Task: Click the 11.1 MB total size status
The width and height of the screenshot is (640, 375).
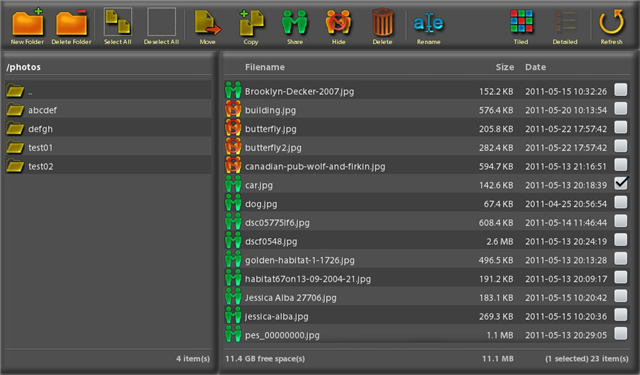Action: point(498,359)
